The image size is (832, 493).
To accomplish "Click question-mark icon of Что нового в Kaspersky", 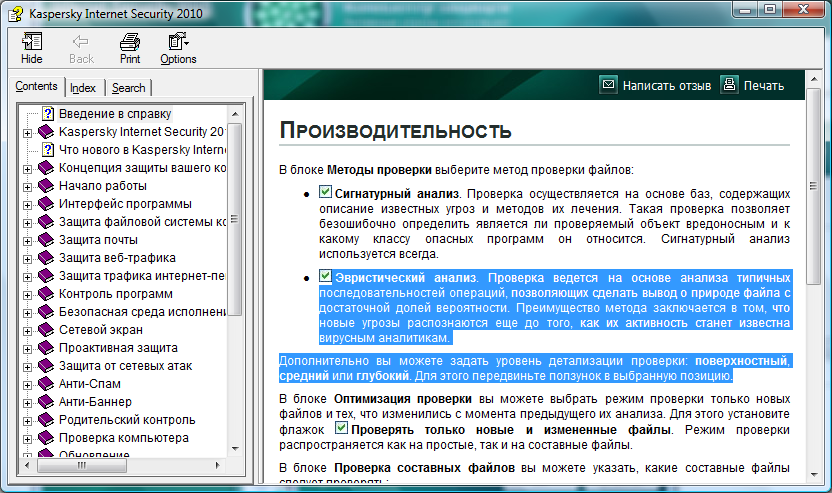I will coord(48,150).
